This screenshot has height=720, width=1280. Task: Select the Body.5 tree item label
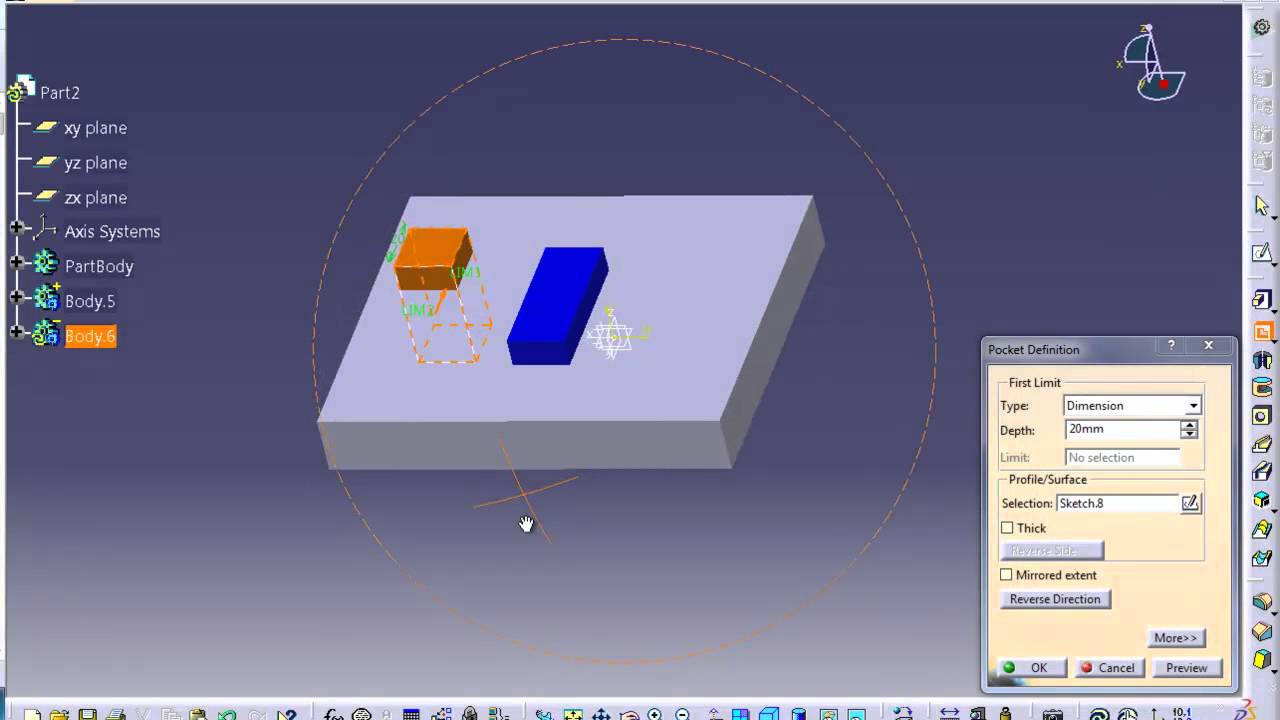tap(90, 301)
